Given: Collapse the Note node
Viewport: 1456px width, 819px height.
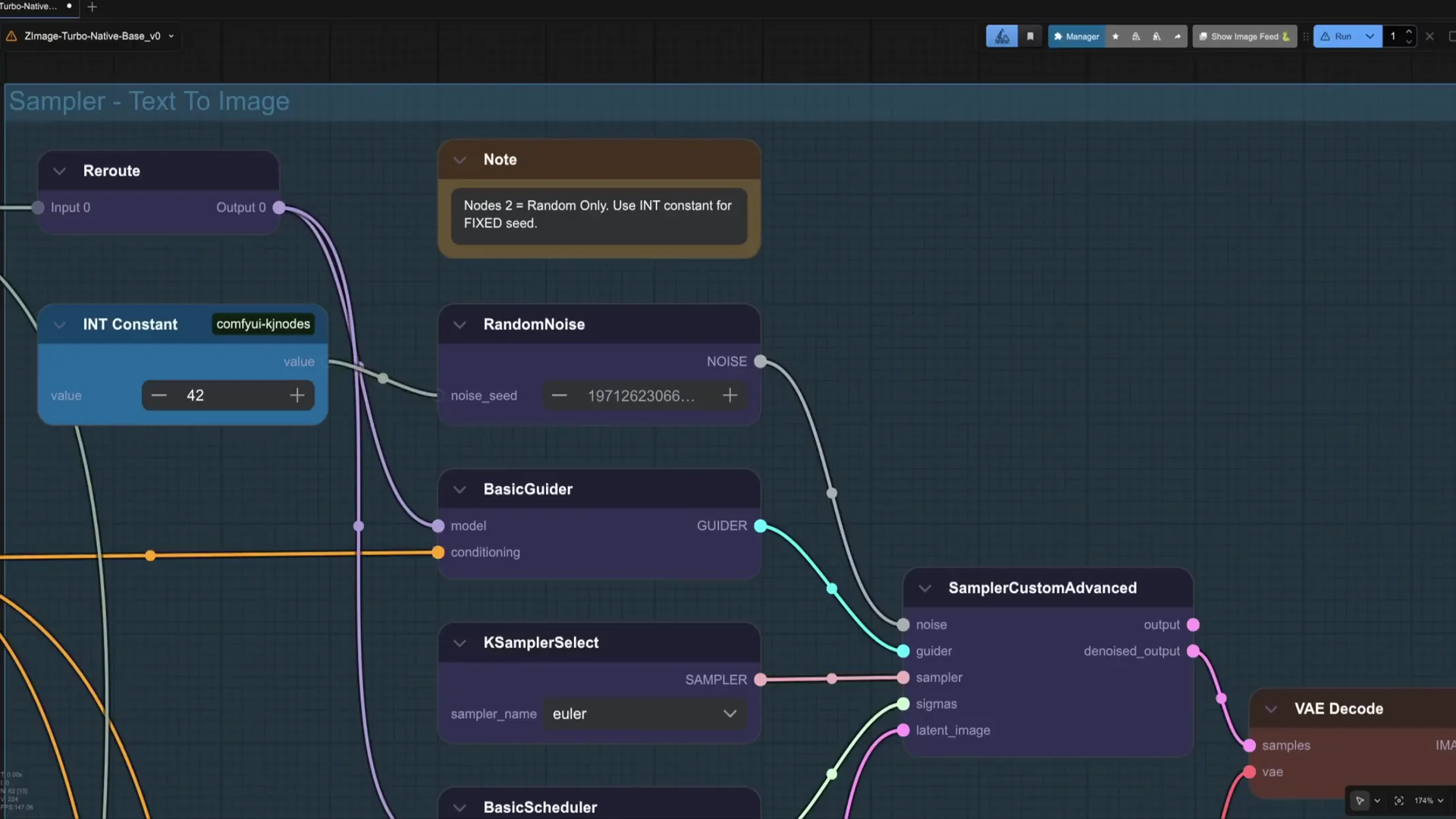Looking at the screenshot, I should [459, 160].
